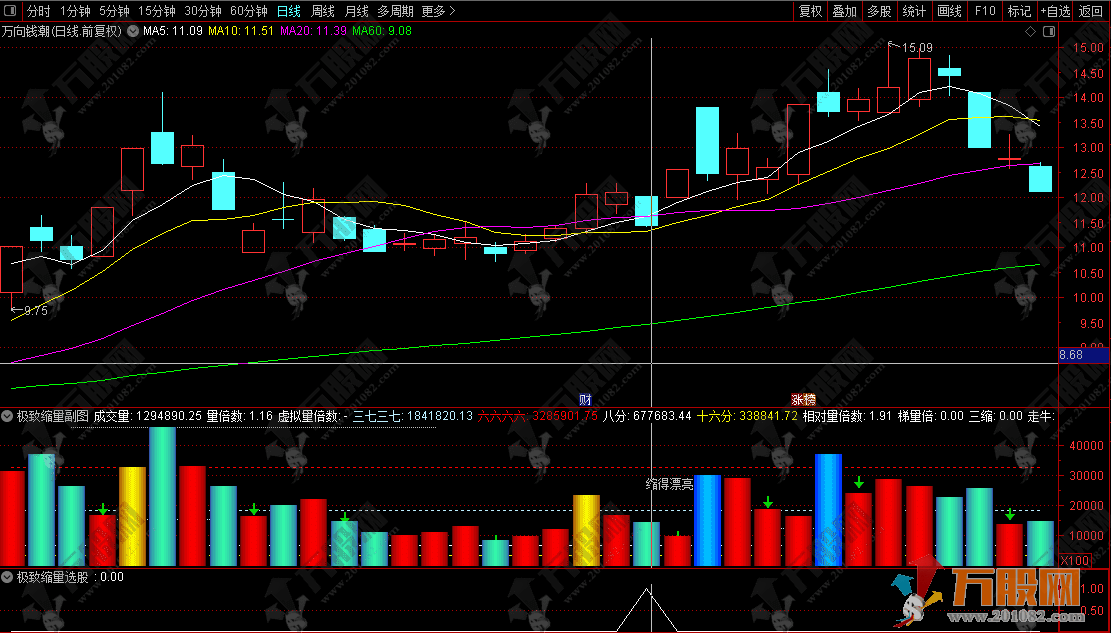Screen dimensions: 1111x633
Task: Toggle the left panel icon beside 分时
Action: pyautogui.click(x=10, y=11)
